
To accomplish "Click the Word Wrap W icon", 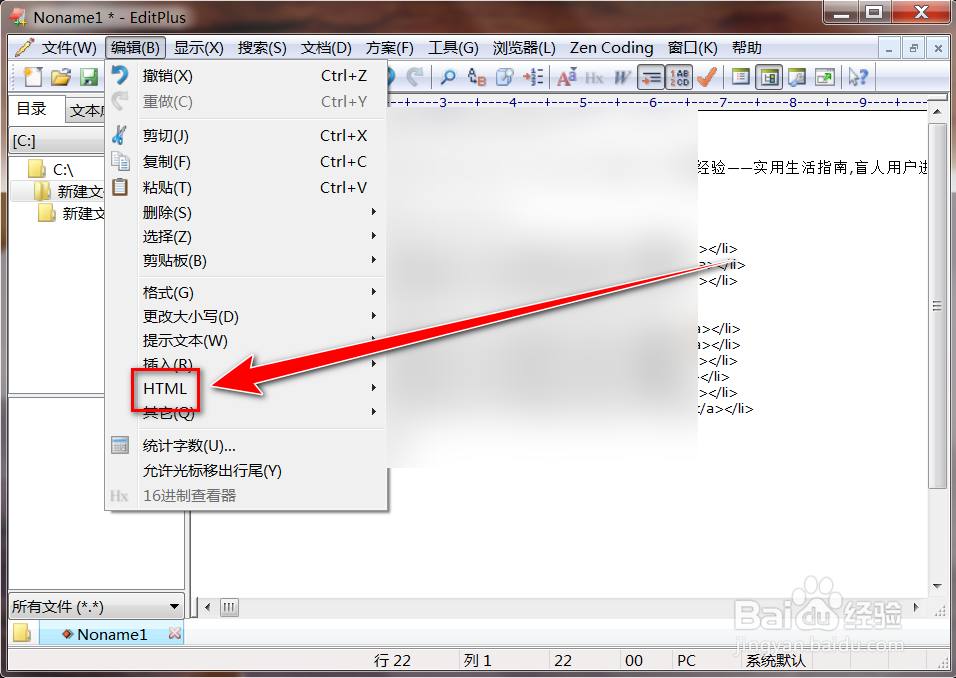I will pyautogui.click(x=620, y=76).
